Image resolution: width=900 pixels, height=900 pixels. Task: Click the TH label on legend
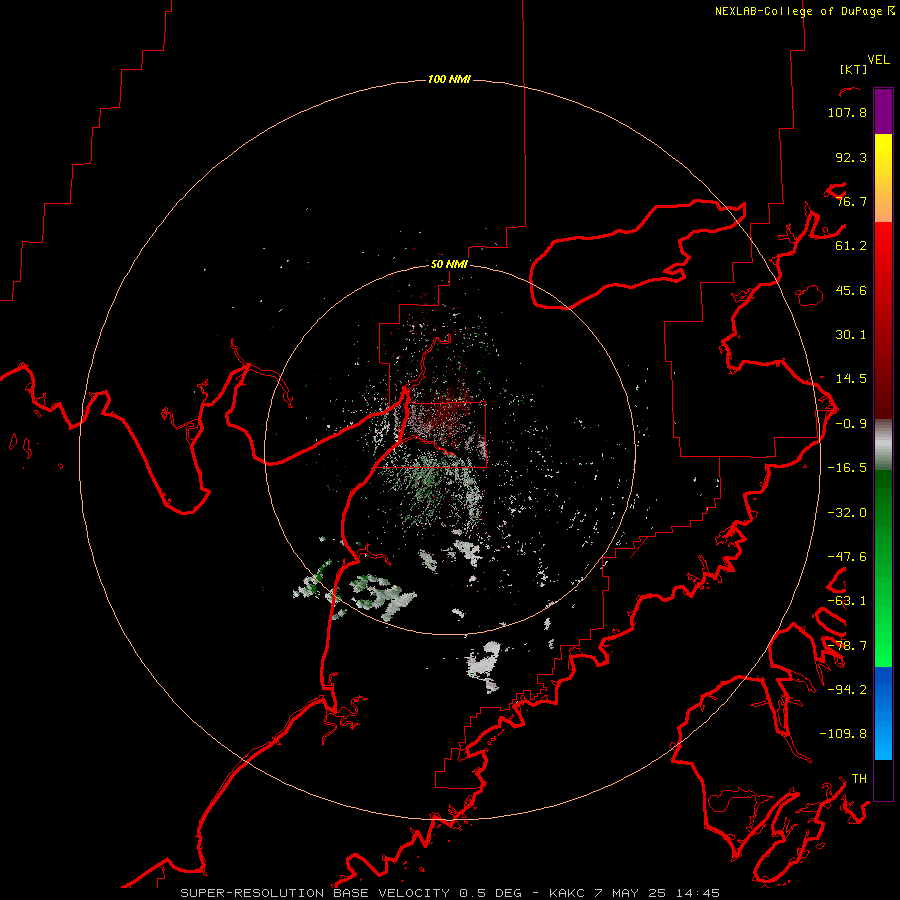pyautogui.click(x=859, y=779)
